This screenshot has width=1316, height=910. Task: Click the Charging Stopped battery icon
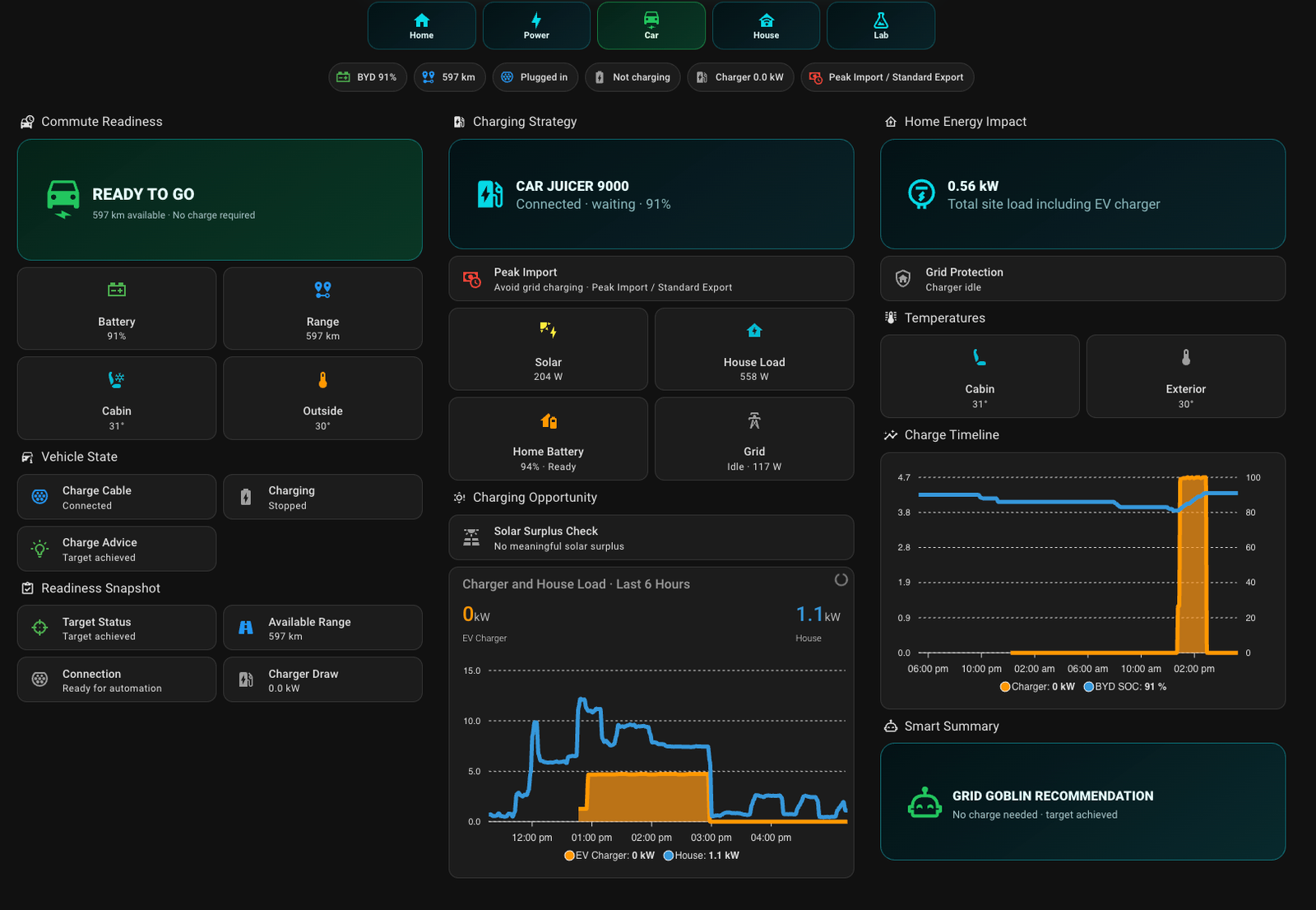245,496
